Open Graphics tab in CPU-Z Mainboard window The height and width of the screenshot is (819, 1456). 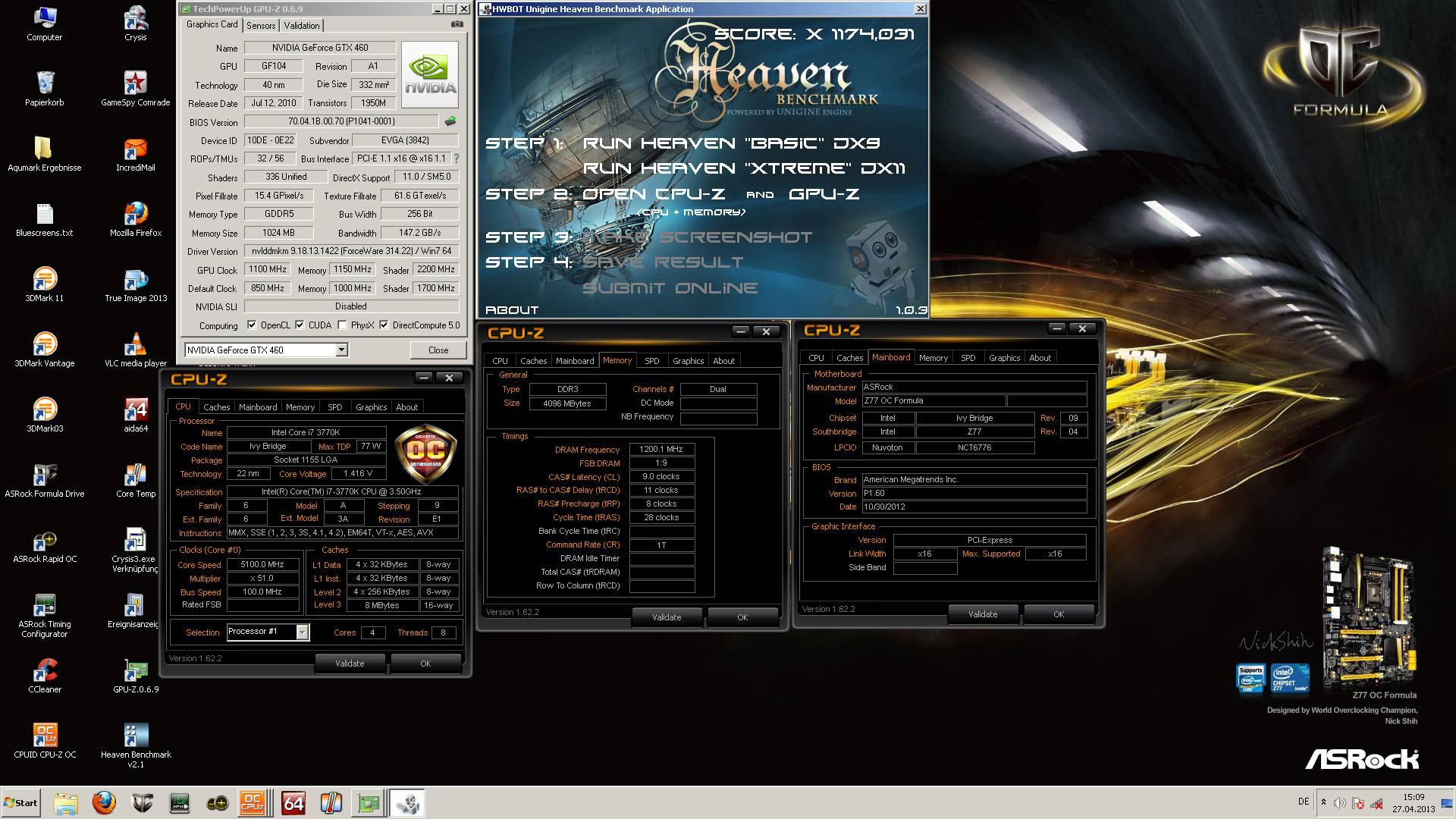pyautogui.click(x=1004, y=358)
